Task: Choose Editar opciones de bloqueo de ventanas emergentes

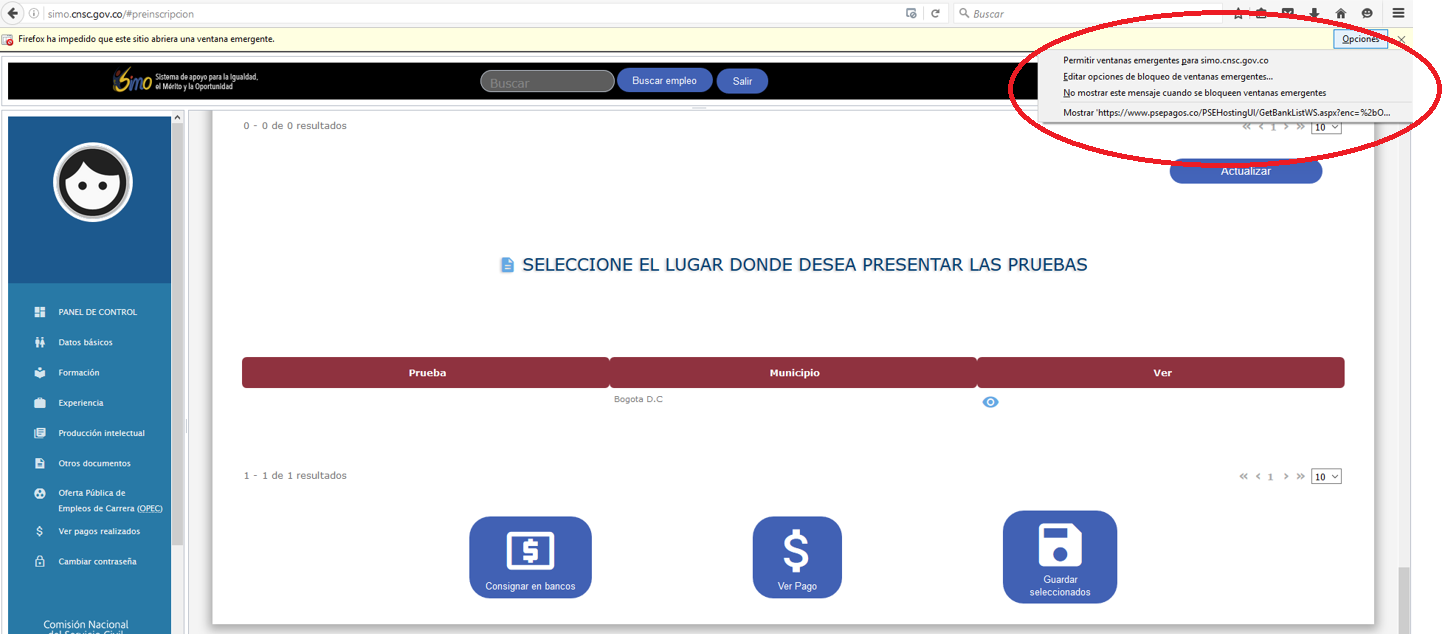Action: (x=1167, y=77)
